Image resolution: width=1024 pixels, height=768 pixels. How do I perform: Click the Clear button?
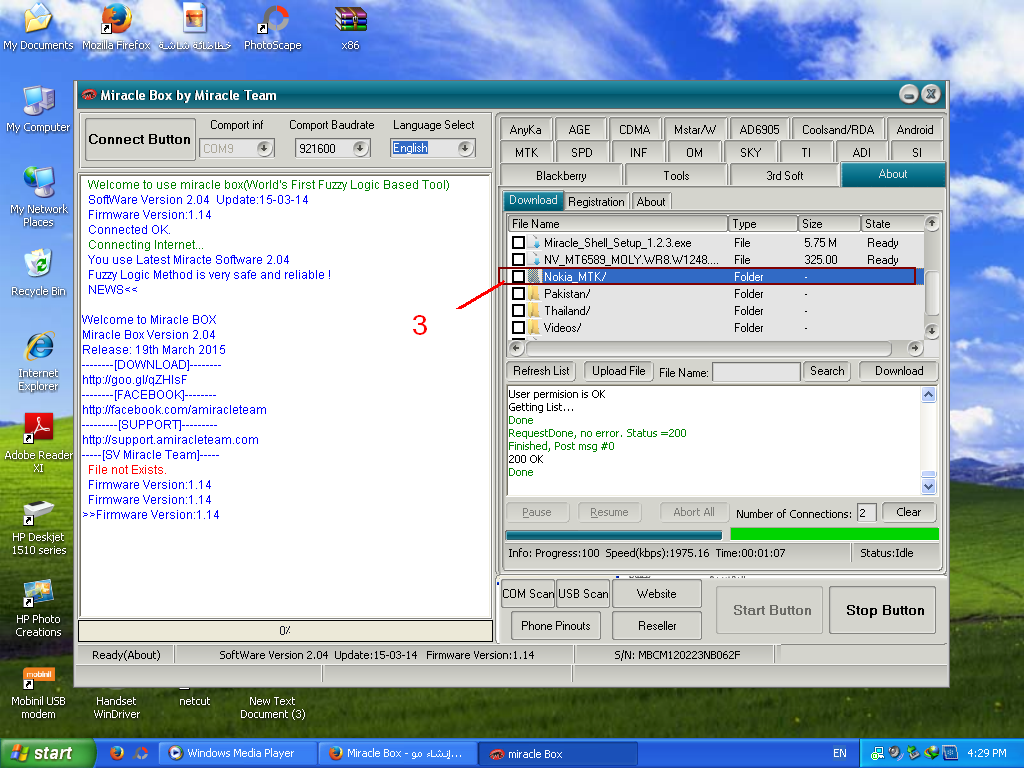[908, 512]
